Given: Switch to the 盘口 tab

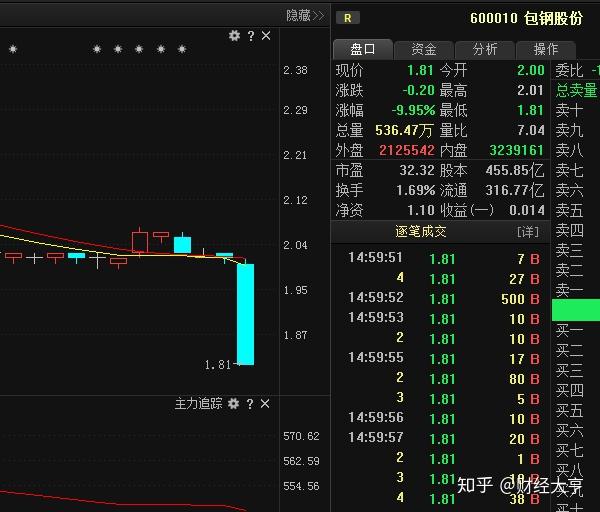Looking at the screenshot, I should [x=363, y=49].
